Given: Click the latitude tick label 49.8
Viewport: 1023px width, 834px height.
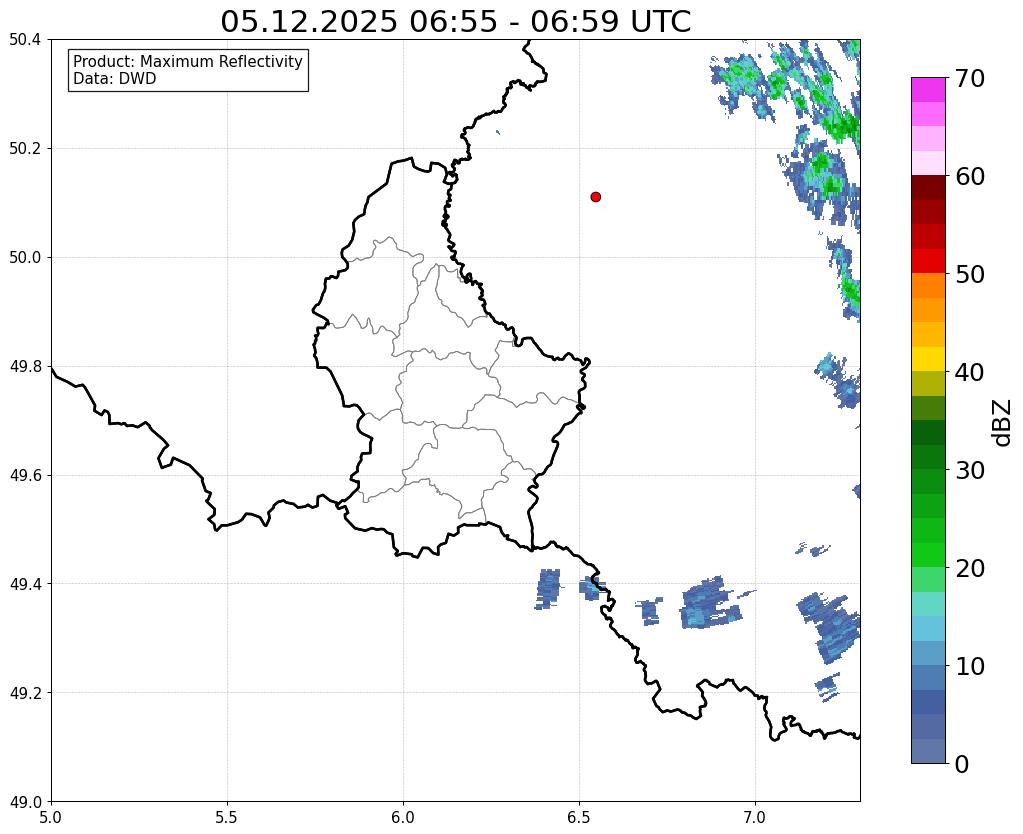Looking at the screenshot, I should 25,367.
